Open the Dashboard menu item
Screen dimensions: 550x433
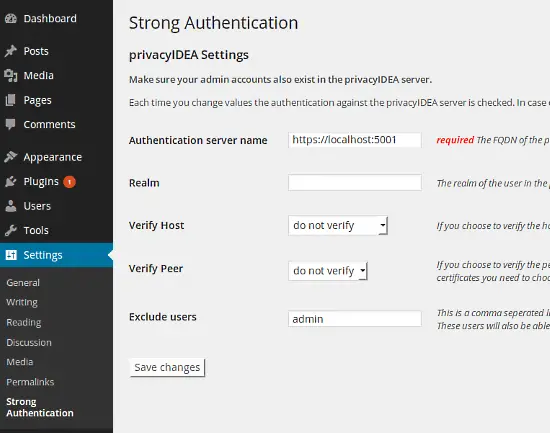click(x=50, y=19)
